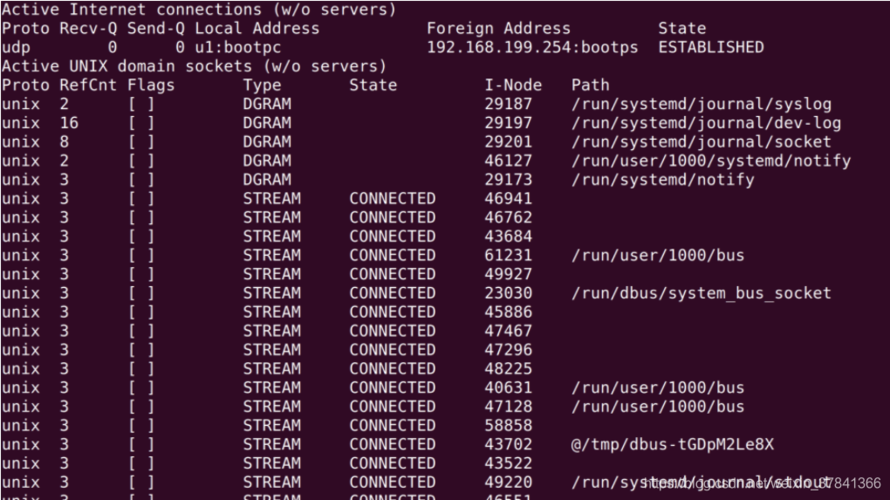Click the ESTABLISHED state of udp row
The width and height of the screenshot is (890, 500).
coord(711,47)
